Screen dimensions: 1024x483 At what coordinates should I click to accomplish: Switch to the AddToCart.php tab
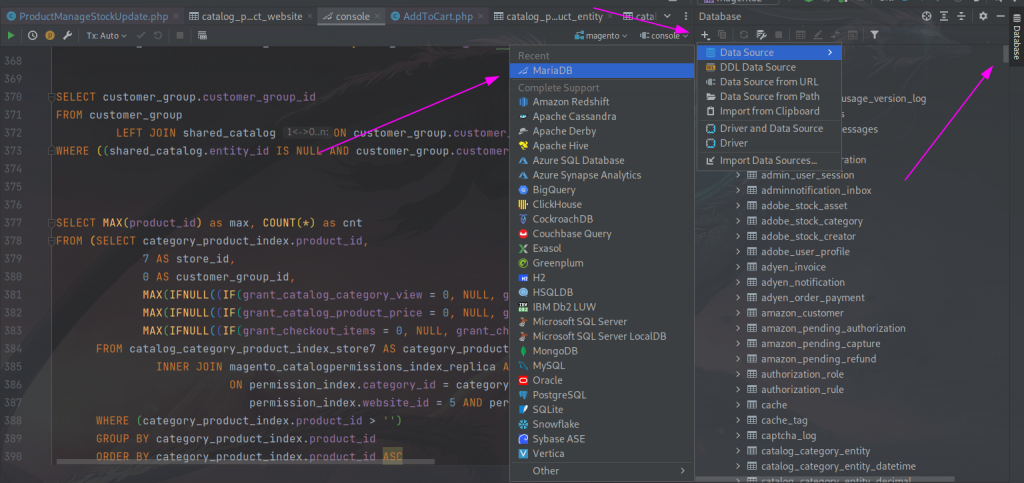tap(438, 16)
